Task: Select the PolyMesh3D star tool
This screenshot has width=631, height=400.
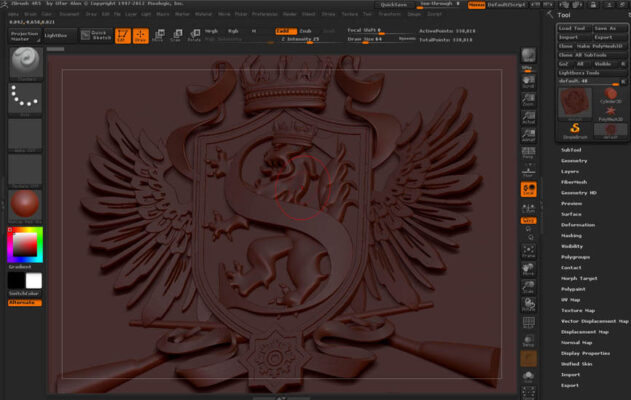Action: (610, 113)
